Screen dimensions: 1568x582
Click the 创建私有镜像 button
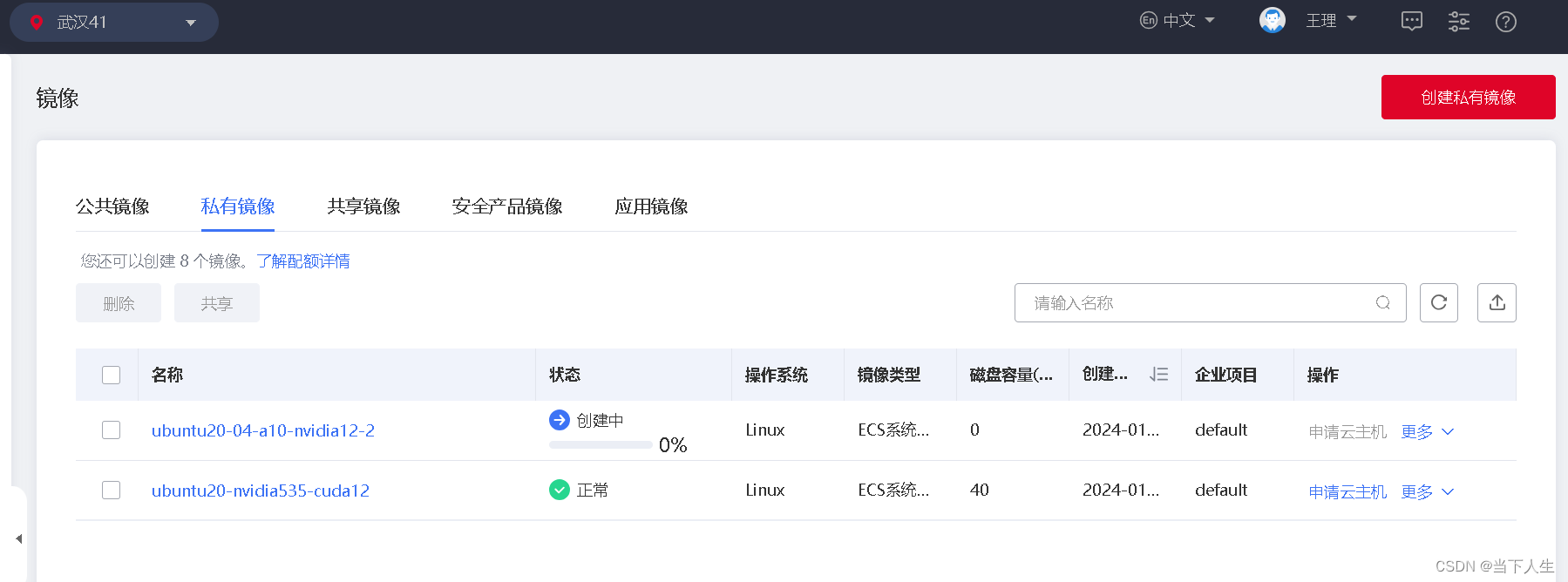click(1469, 97)
